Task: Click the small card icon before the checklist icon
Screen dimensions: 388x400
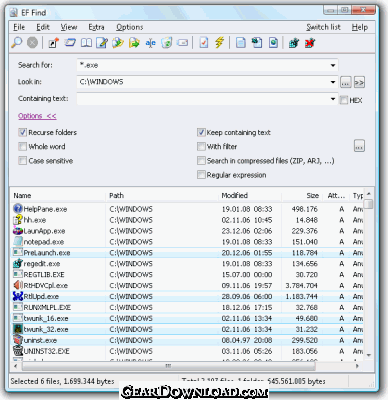Action: pos(183,43)
